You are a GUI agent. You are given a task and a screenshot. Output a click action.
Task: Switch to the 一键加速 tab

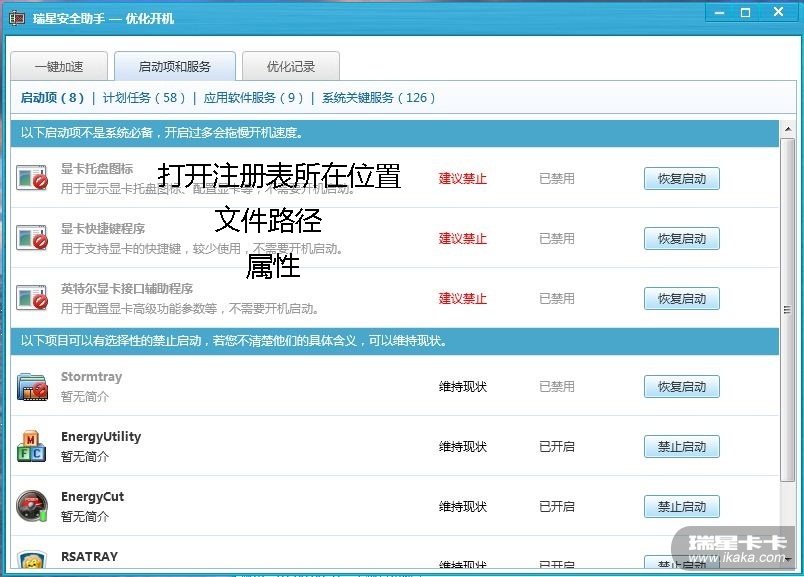coord(59,67)
